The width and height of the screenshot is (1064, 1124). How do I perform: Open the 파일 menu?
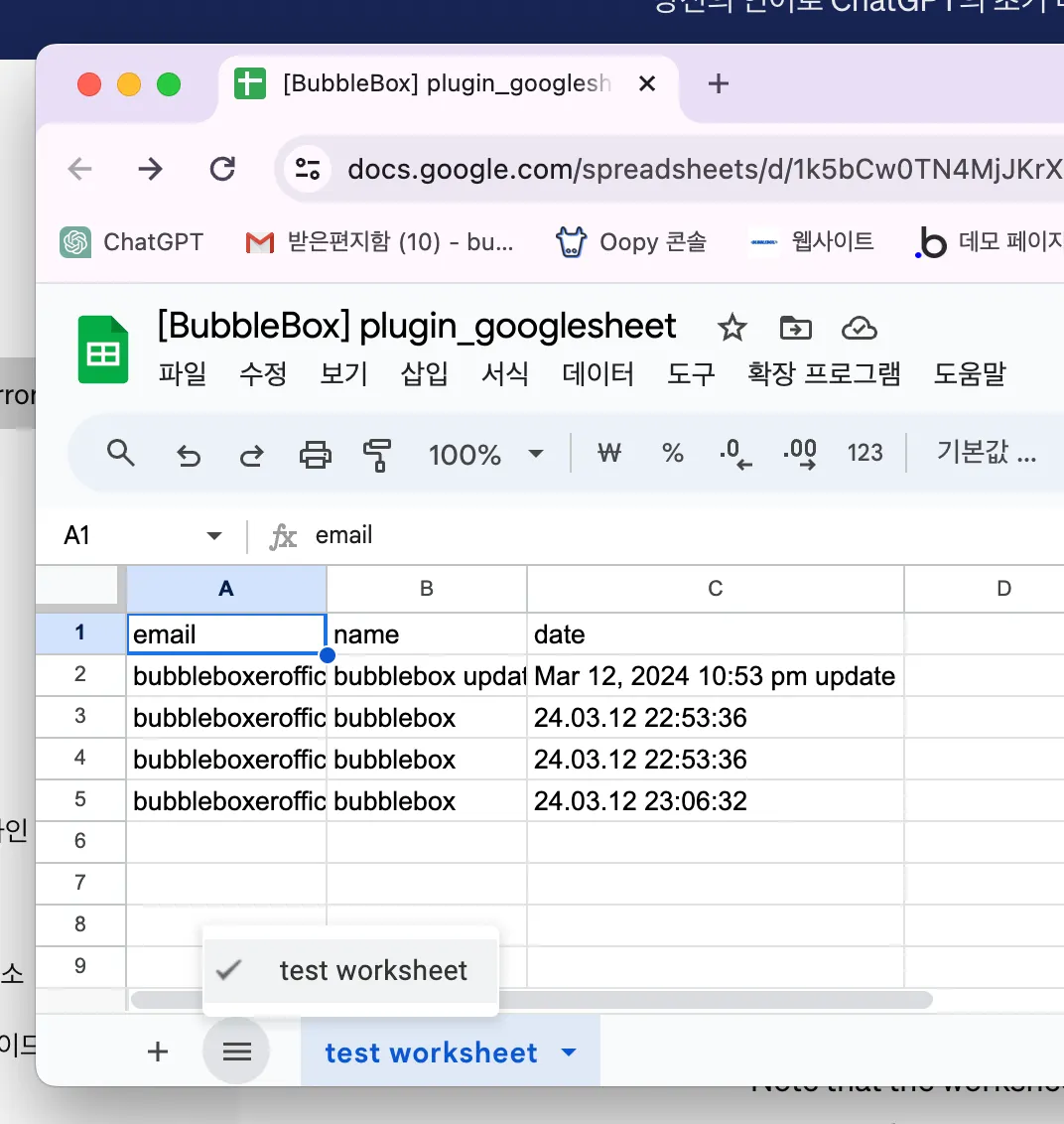tap(182, 373)
